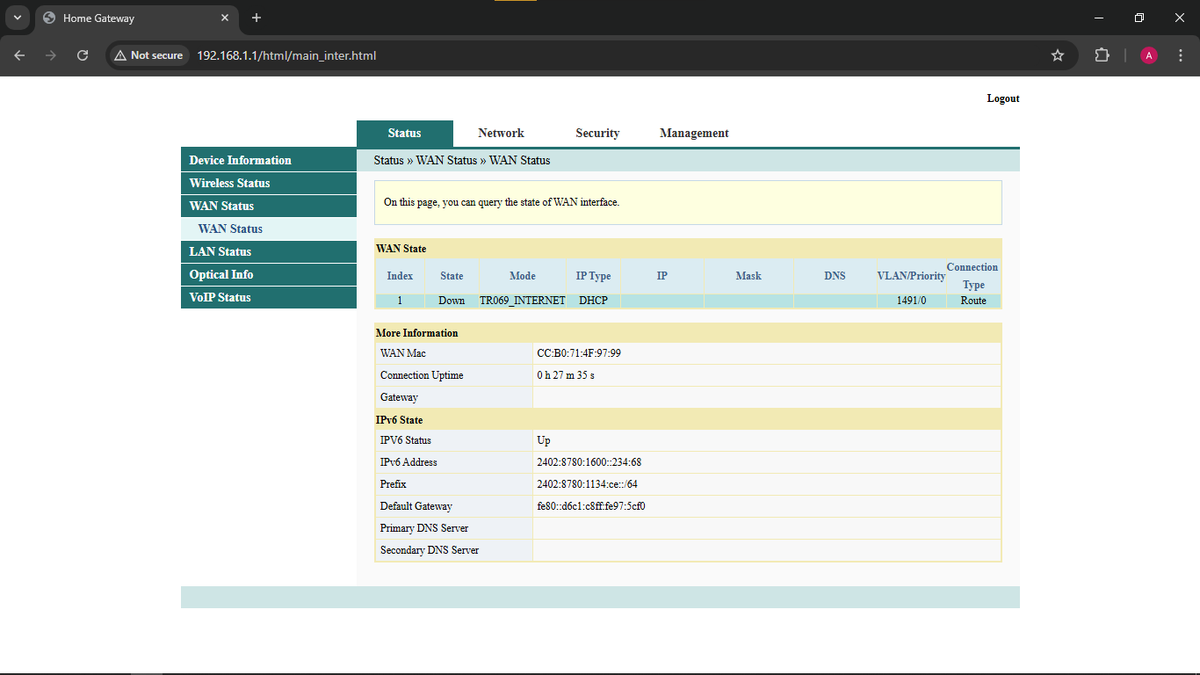This screenshot has width=1200, height=675.
Task: Select the WAN table row with index 1
Action: [688, 300]
